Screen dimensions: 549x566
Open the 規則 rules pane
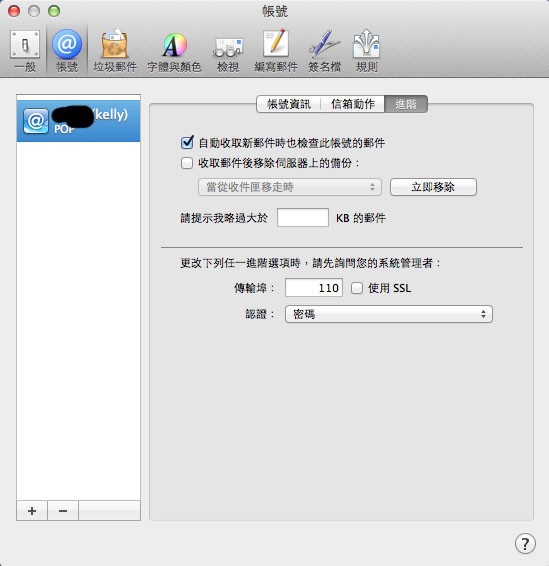366,51
